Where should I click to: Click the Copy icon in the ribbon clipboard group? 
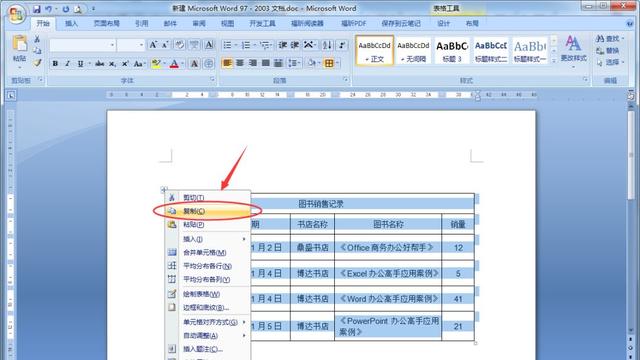click(37, 51)
